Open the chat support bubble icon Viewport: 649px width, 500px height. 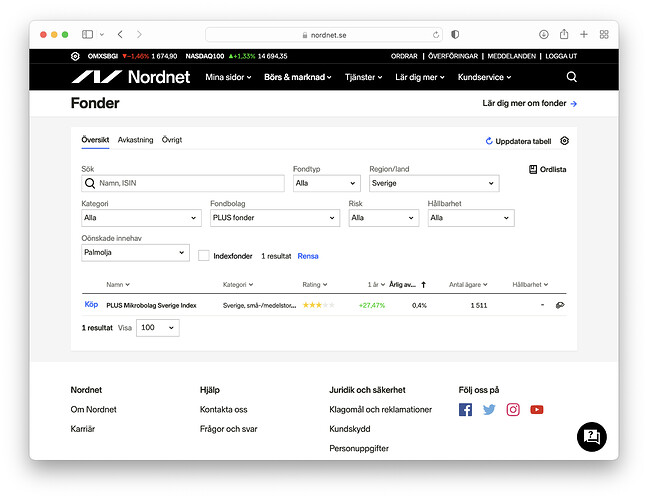(x=591, y=436)
